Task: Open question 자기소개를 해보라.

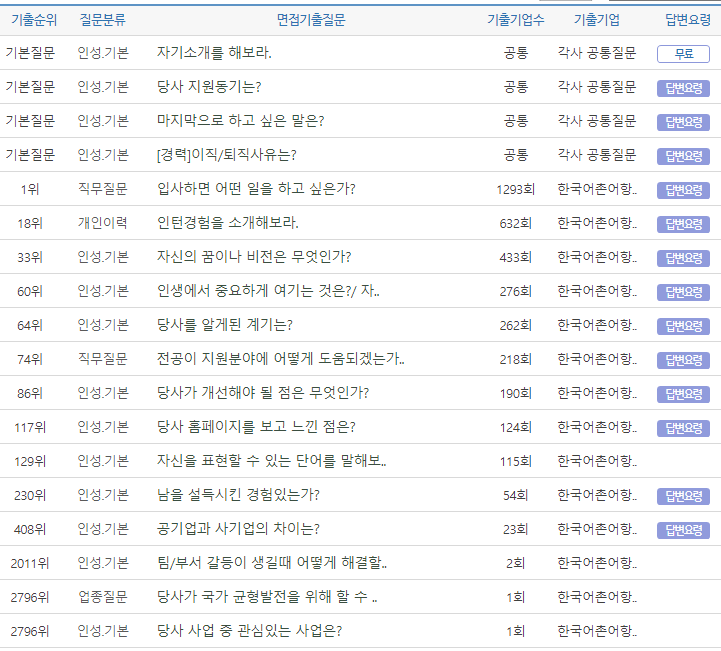Action: pos(214,53)
